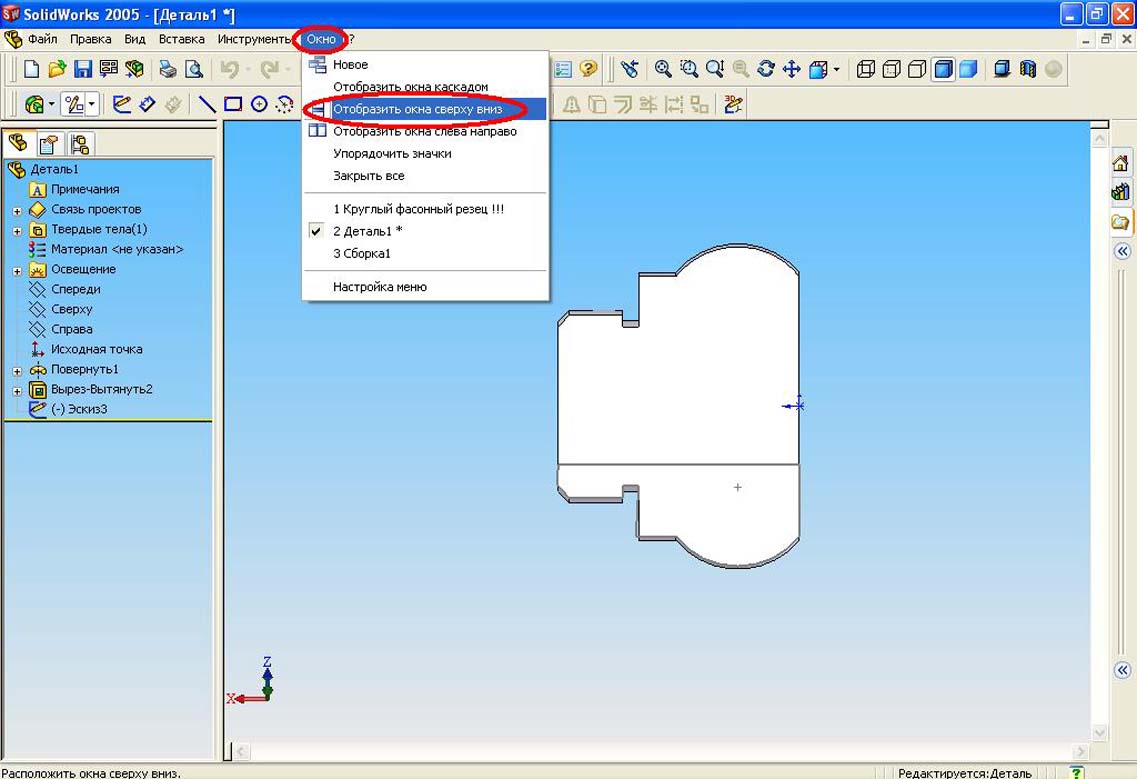Click the status bar help icon
This screenshot has height=779, width=1137.
1078,772
